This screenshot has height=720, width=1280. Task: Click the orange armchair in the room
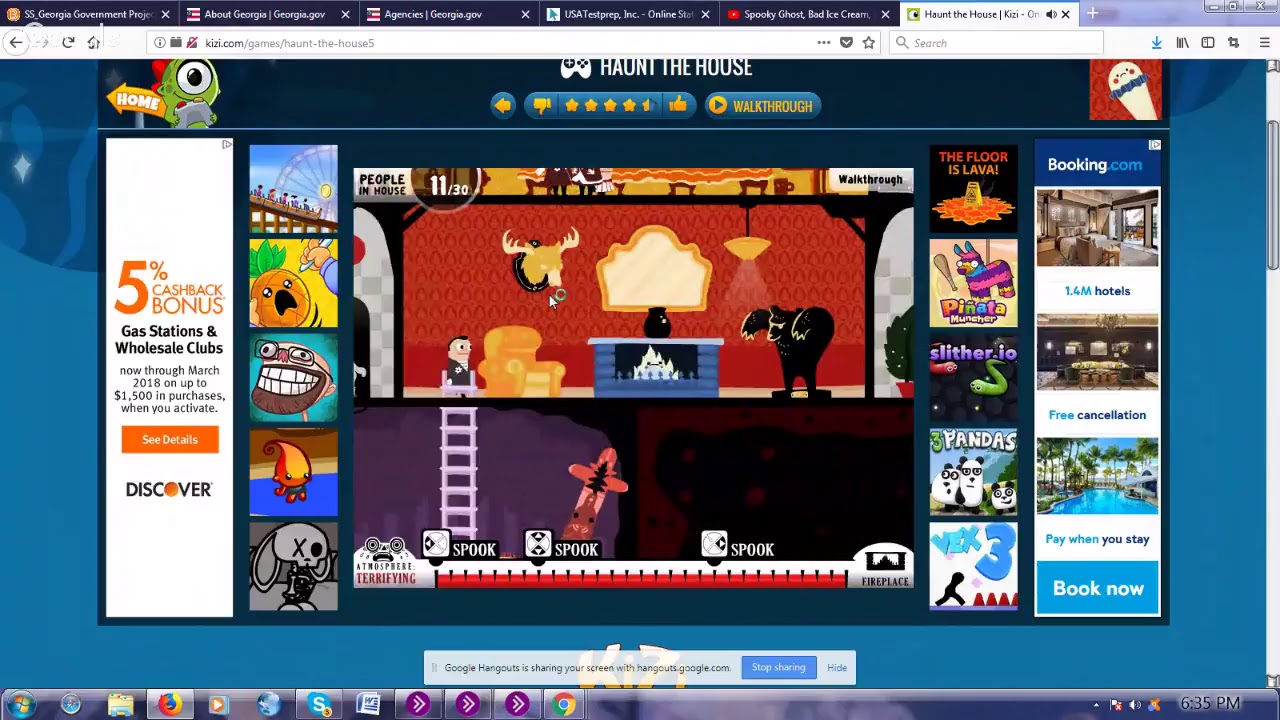tap(521, 362)
